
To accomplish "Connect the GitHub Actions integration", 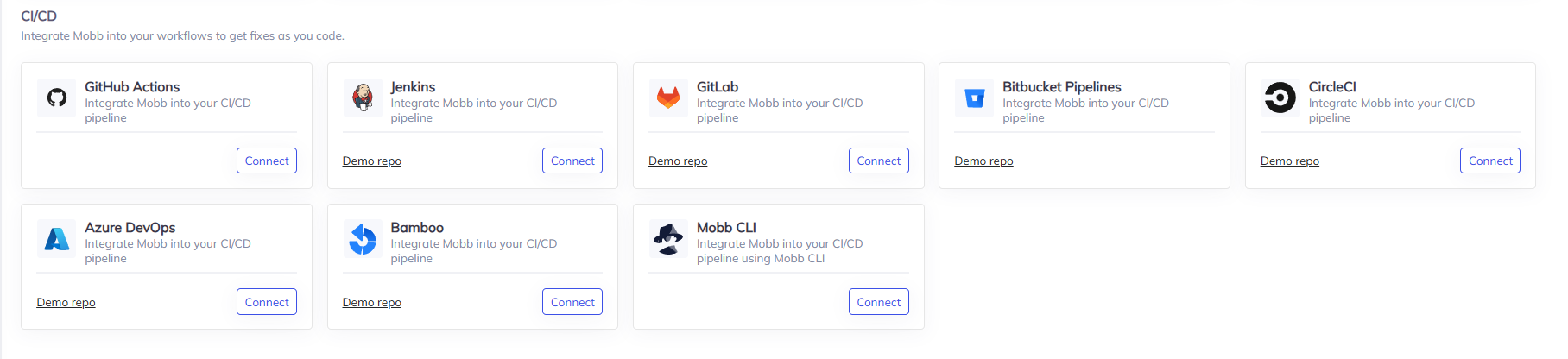I will [267, 161].
